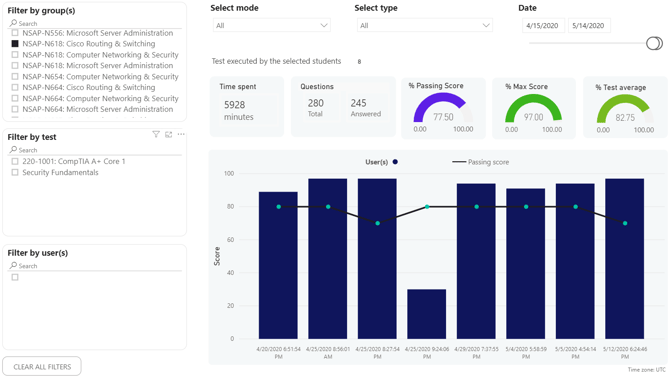Click the end date field 5/14/2020
The height and width of the screenshot is (376, 670).
(589, 26)
